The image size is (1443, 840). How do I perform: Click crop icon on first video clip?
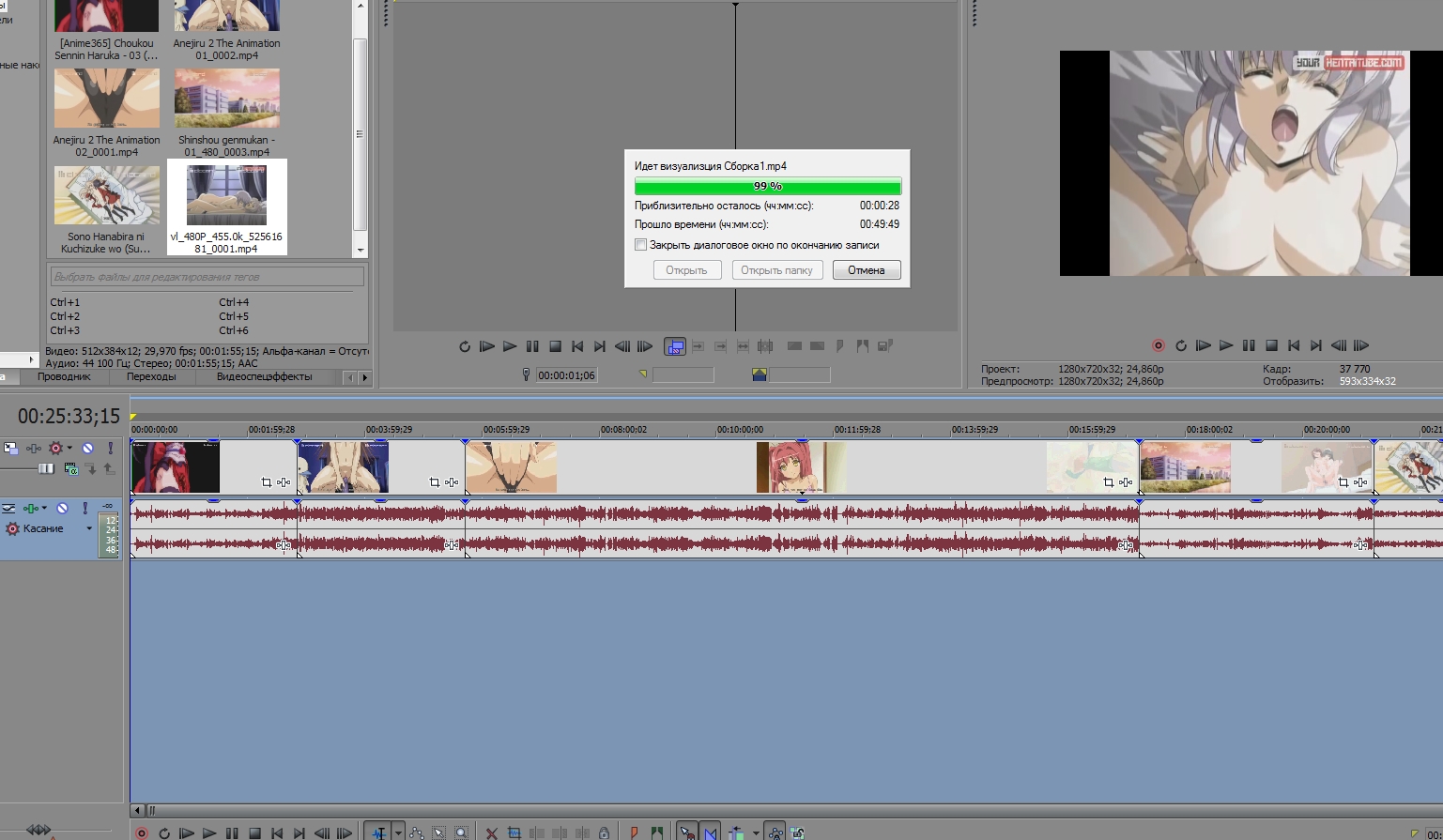tap(267, 482)
